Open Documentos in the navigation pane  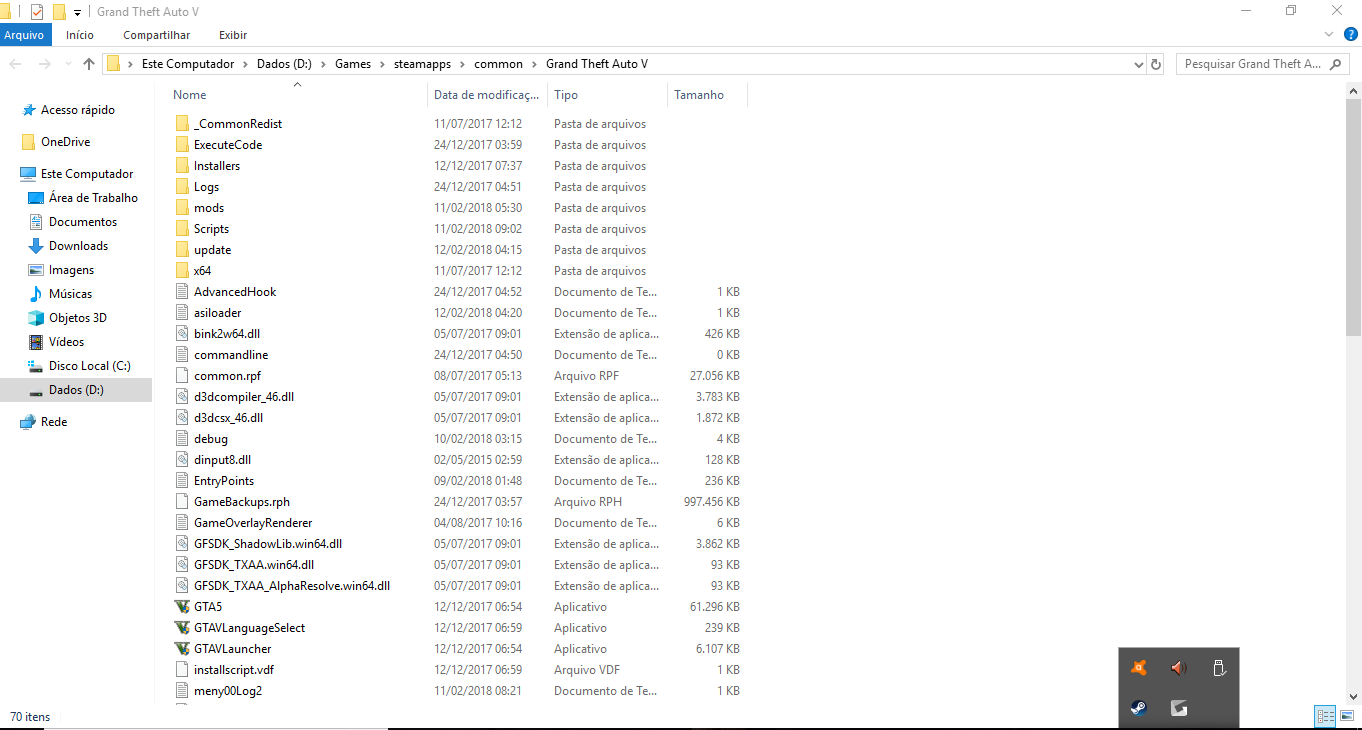coord(83,222)
